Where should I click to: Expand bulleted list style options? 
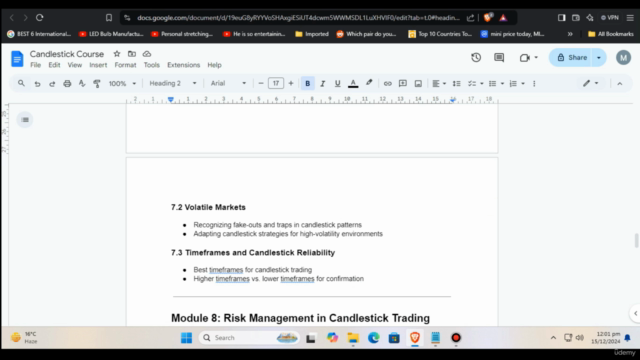[x=502, y=84]
